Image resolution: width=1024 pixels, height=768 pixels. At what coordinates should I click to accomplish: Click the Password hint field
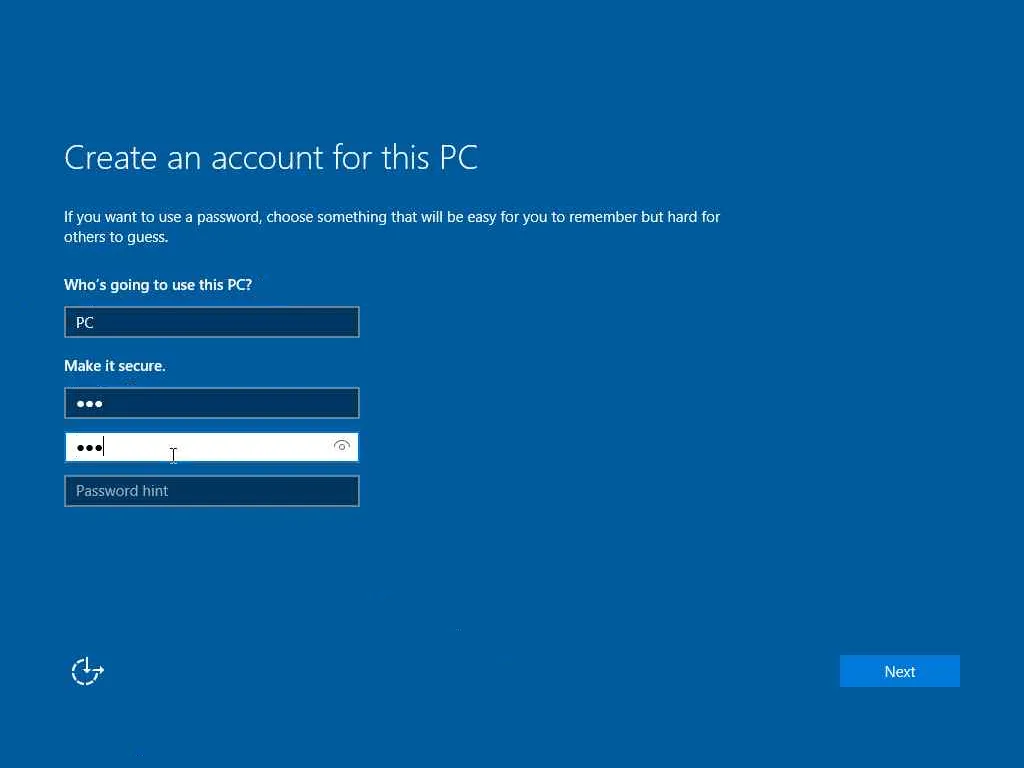tap(212, 491)
